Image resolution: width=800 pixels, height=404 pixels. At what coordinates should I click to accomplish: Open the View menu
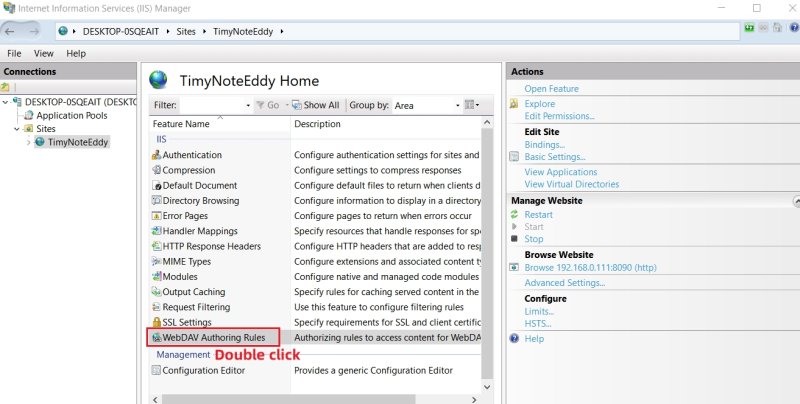pyautogui.click(x=44, y=53)
